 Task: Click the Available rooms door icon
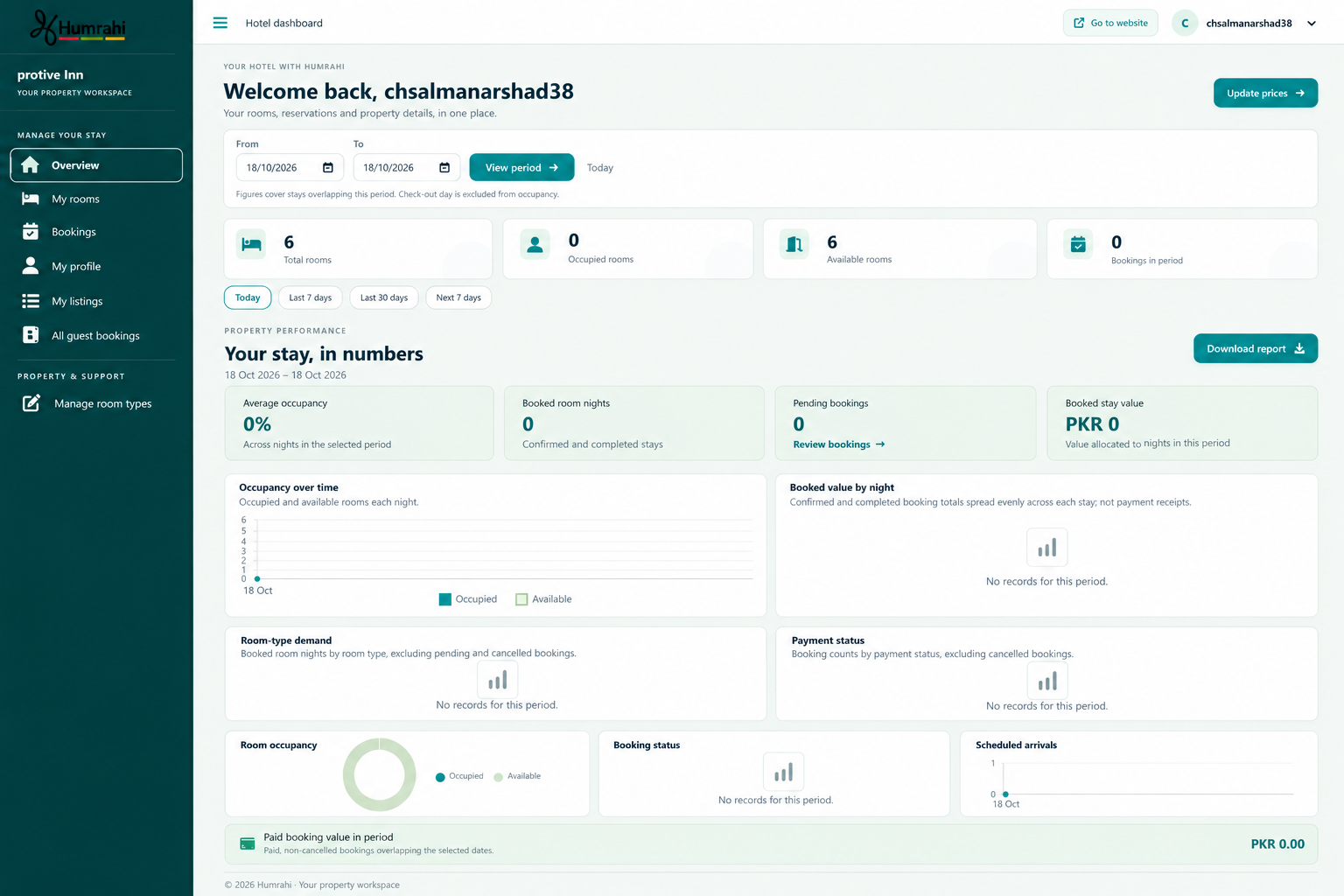[x=794, y=245]
